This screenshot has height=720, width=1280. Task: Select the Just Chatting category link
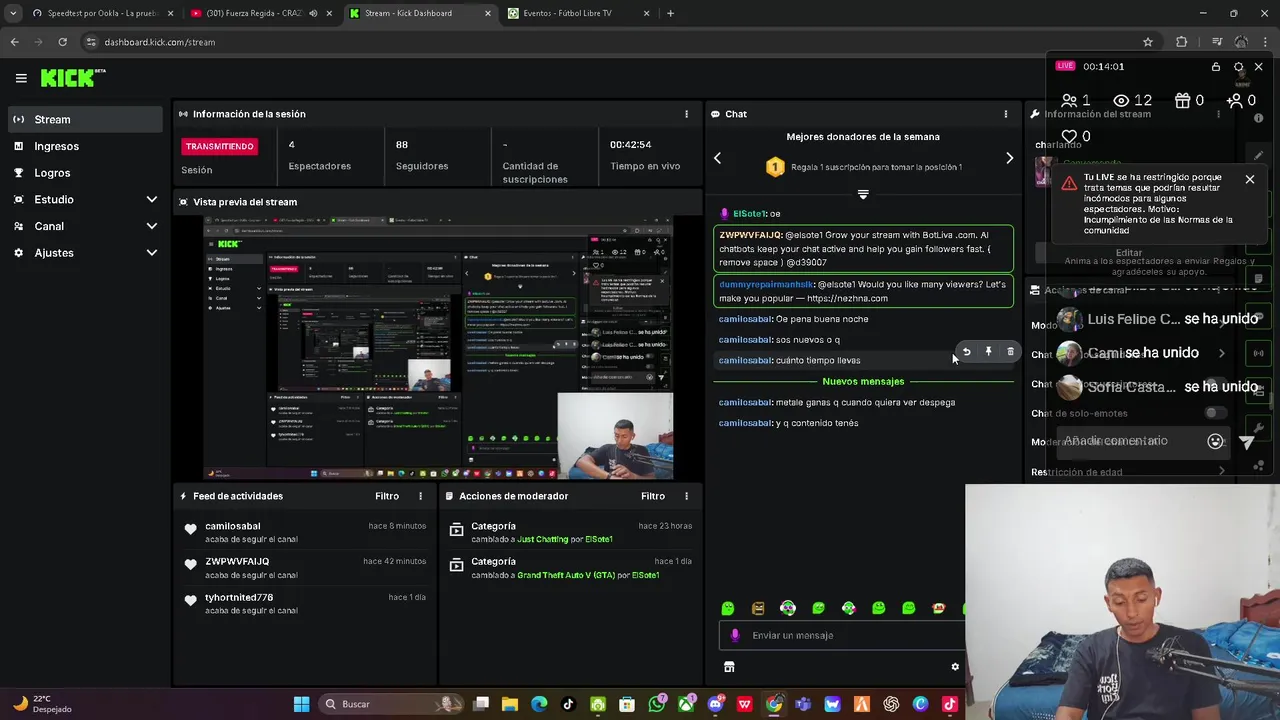(542, 539)
